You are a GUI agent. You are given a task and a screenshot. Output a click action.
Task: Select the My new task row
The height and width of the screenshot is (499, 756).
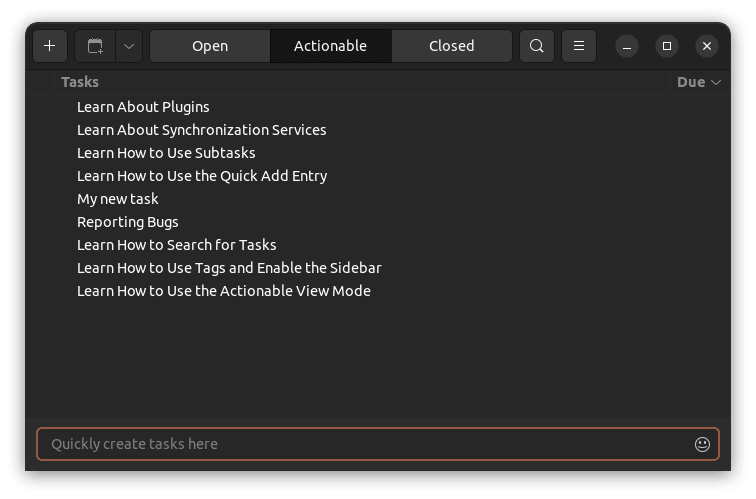[378, 199]
